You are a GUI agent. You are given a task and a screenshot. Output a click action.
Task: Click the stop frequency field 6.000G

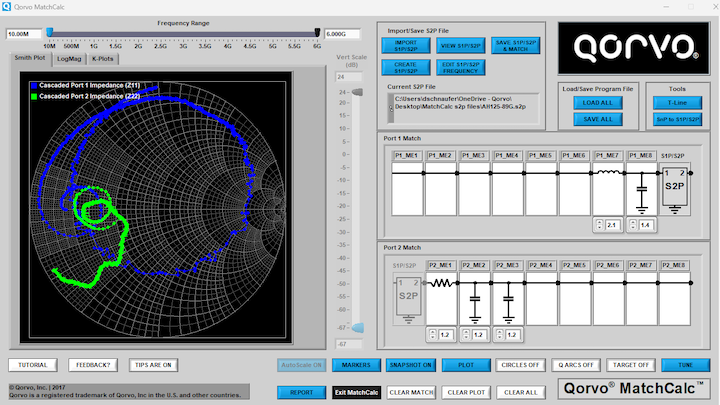point(342,34)
